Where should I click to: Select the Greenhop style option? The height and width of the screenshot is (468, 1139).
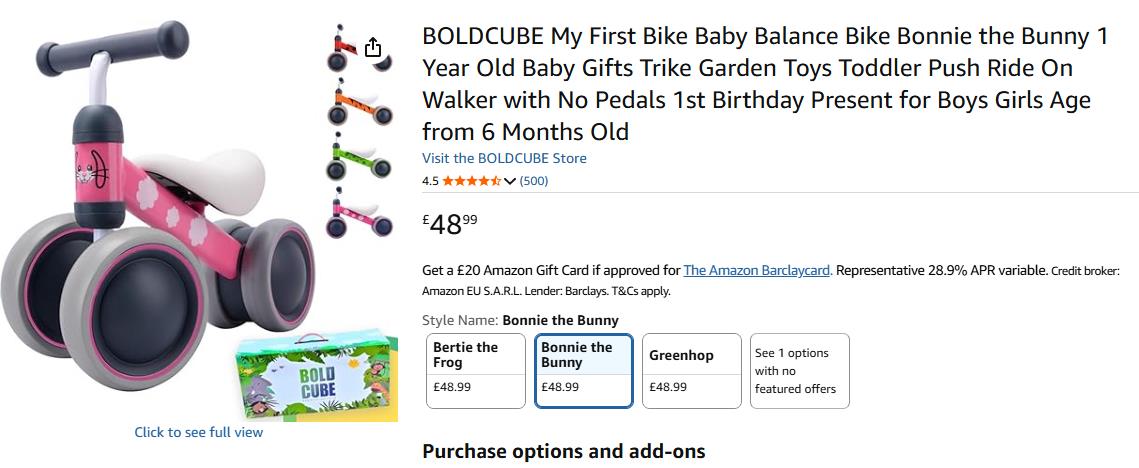tap(692, 371)
